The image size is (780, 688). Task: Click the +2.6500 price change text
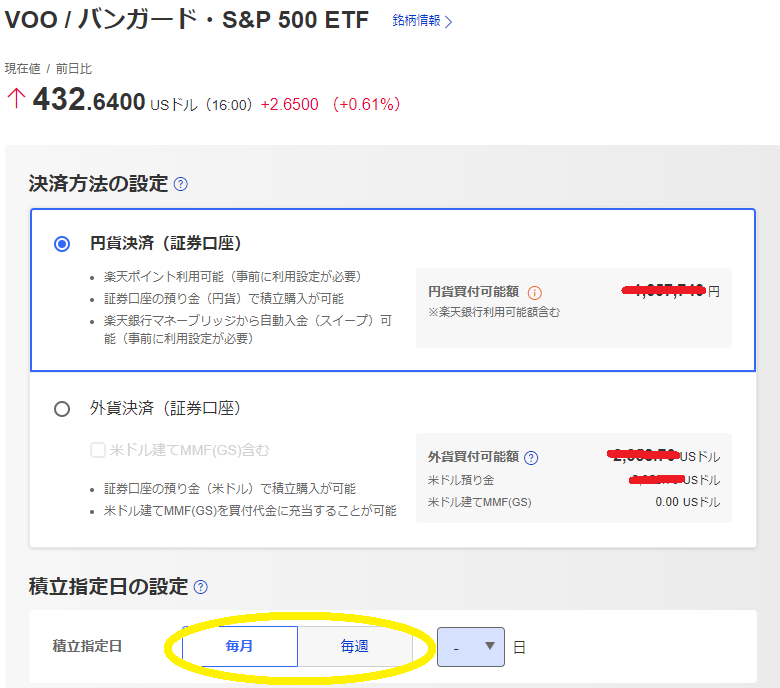[x=290, y=104]
